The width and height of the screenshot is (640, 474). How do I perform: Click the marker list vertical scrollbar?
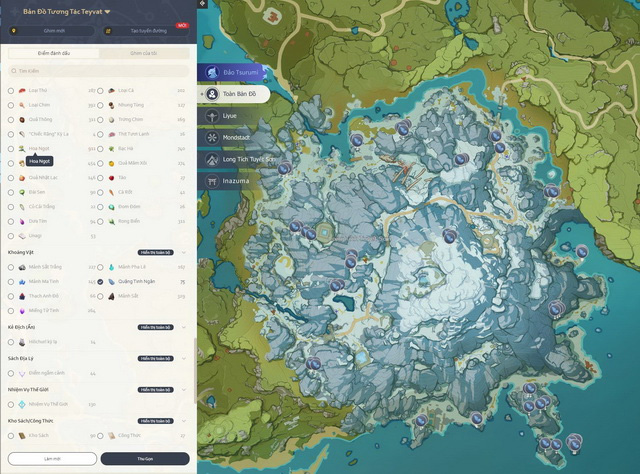194,360
